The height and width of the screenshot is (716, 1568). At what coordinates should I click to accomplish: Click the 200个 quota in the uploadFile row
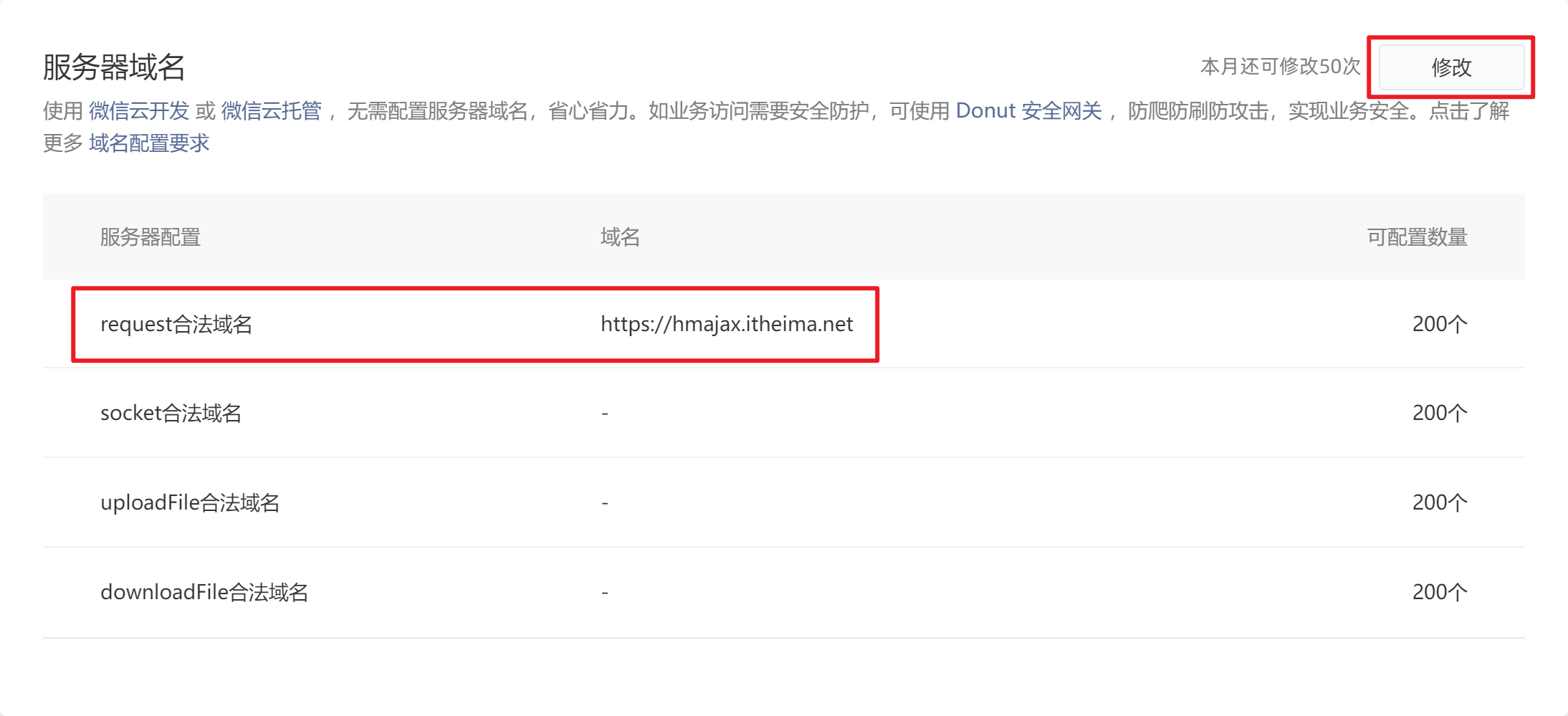coord(1439,503)
